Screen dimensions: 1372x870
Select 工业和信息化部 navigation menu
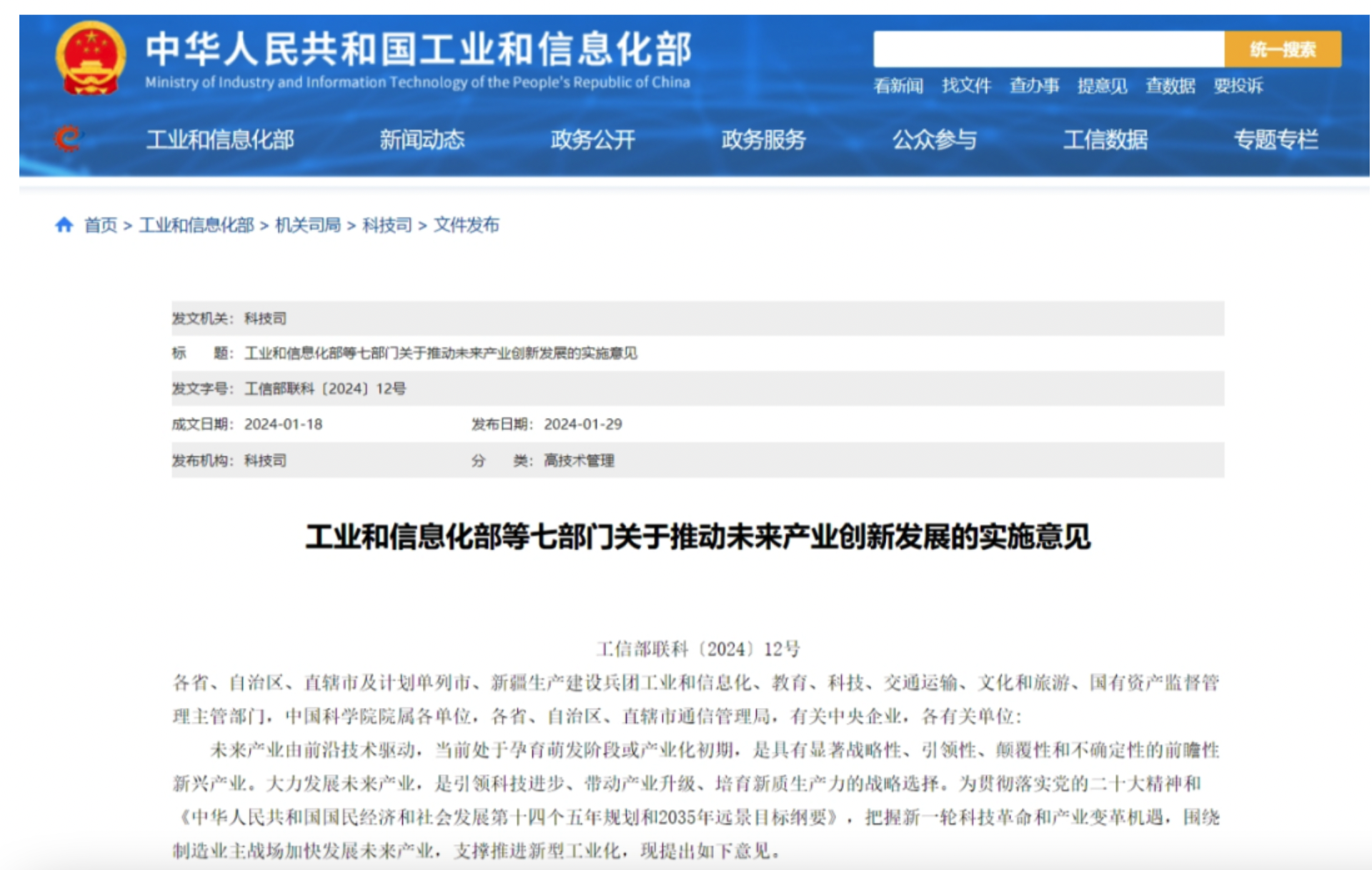pyautogui.click(x=220, y=139)
